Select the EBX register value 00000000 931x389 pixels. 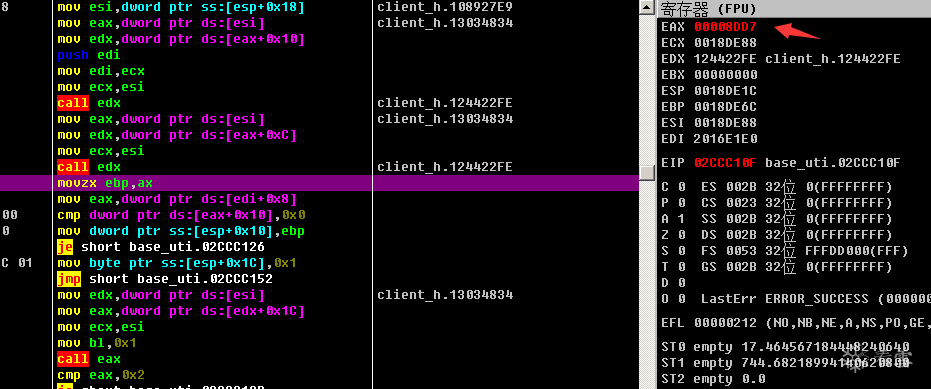coord(726,75)
